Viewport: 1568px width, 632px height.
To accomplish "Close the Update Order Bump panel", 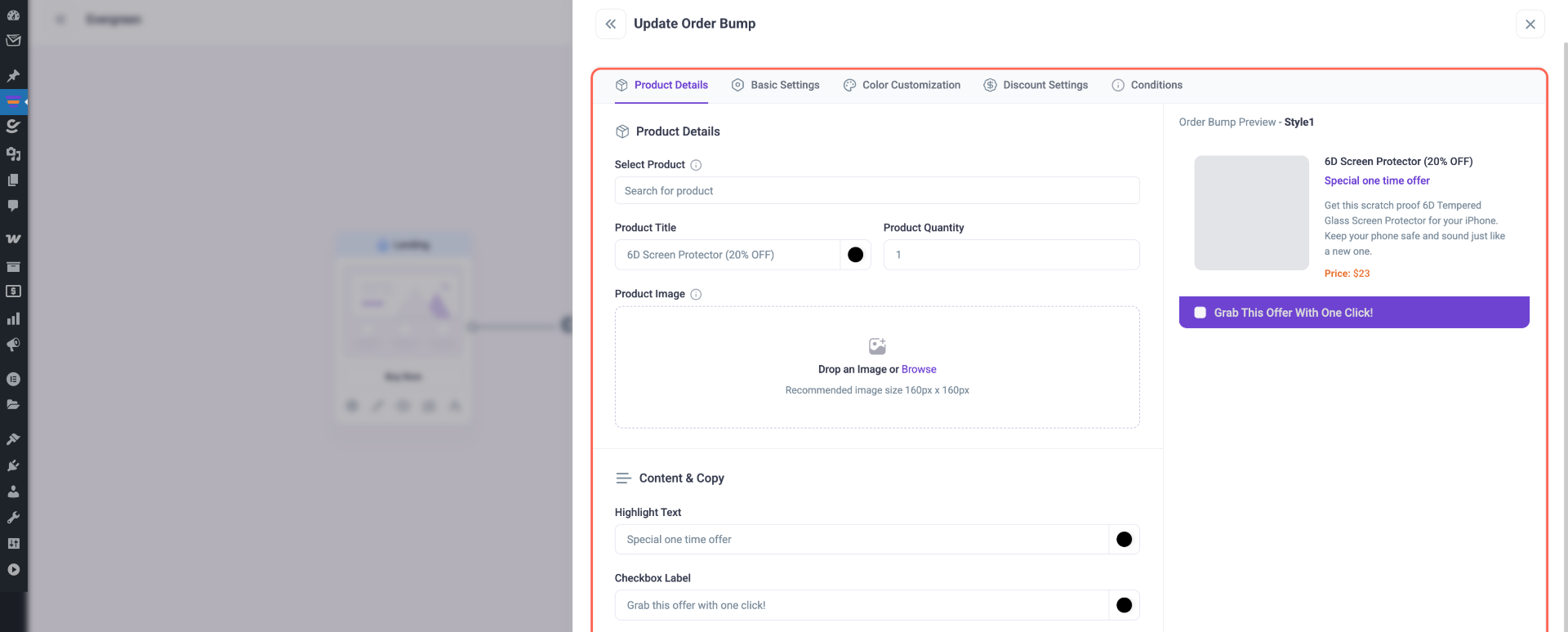I will pos(1530,24).
